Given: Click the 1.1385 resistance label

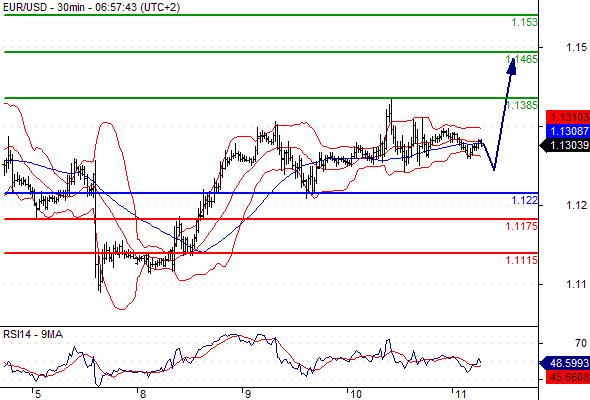Looking at the screenshot, I should [522, 105].
